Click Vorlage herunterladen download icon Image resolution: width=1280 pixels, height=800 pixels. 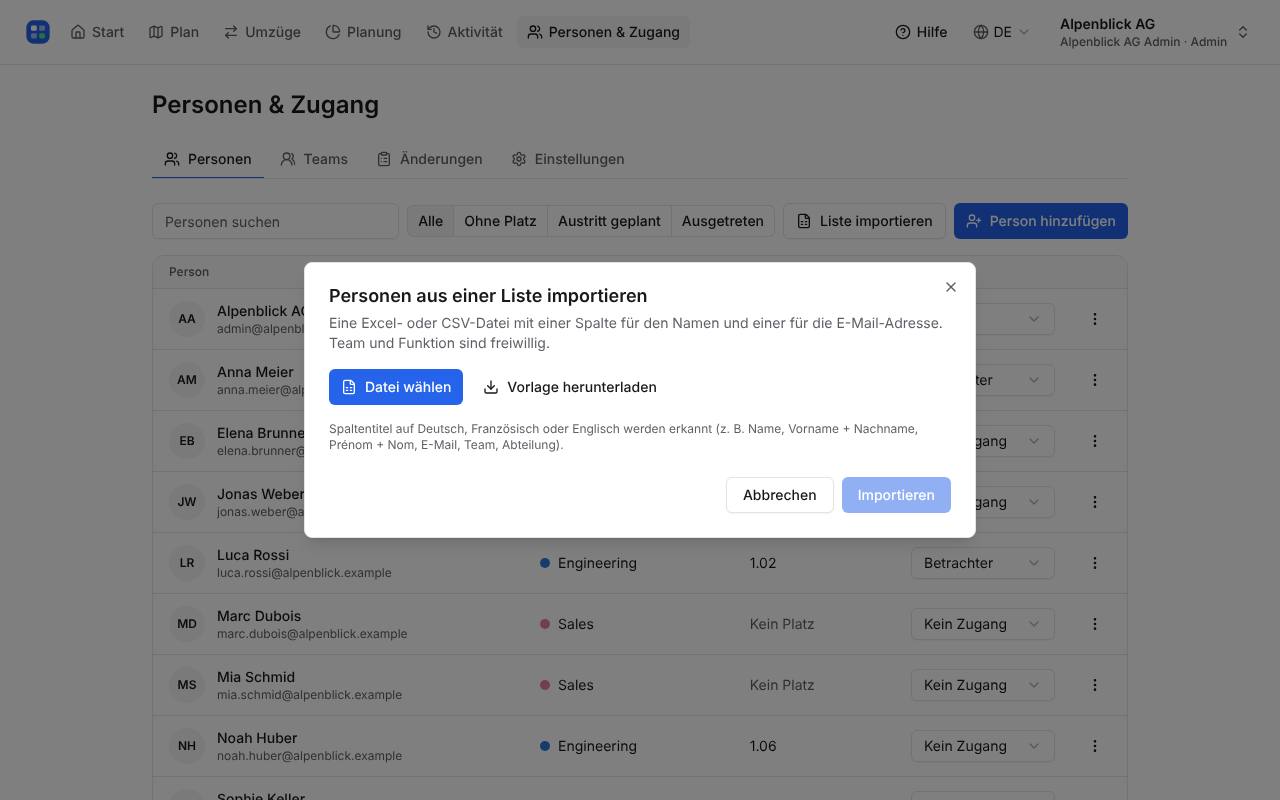click(x=491, y=387)
